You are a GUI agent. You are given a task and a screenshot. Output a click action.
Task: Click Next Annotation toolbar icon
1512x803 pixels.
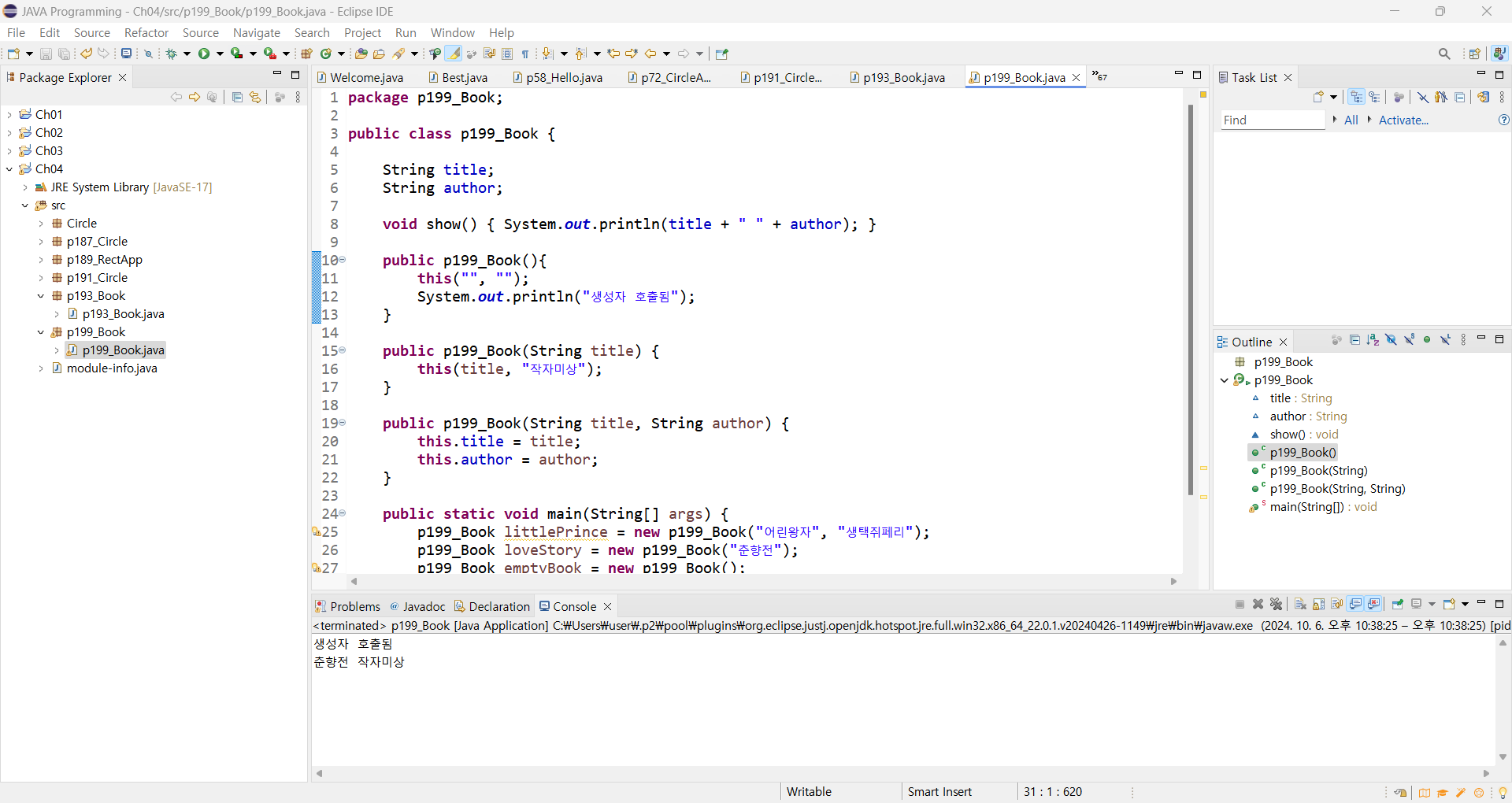point(548,54)
